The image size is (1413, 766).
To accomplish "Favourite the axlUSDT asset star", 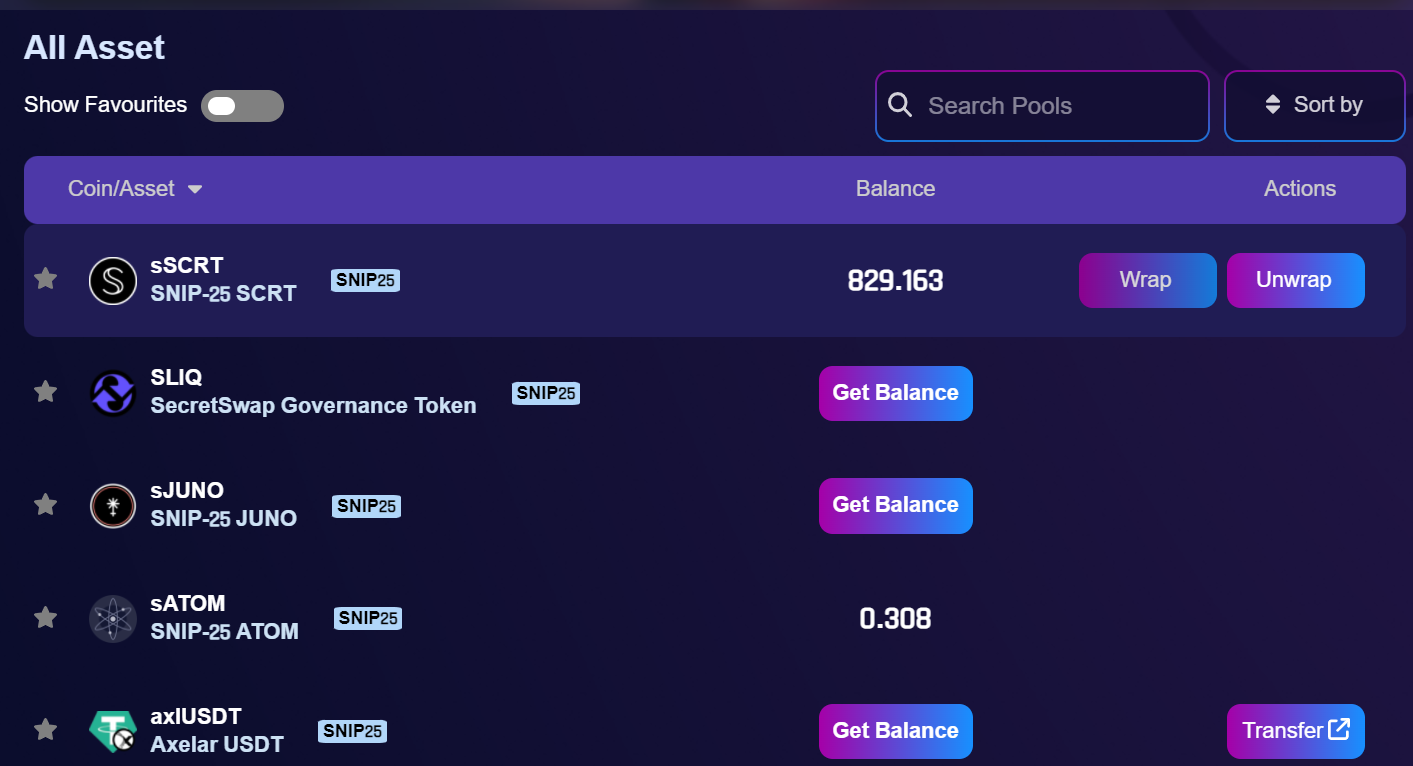I will pyautogui.click(x=45, y=730).
